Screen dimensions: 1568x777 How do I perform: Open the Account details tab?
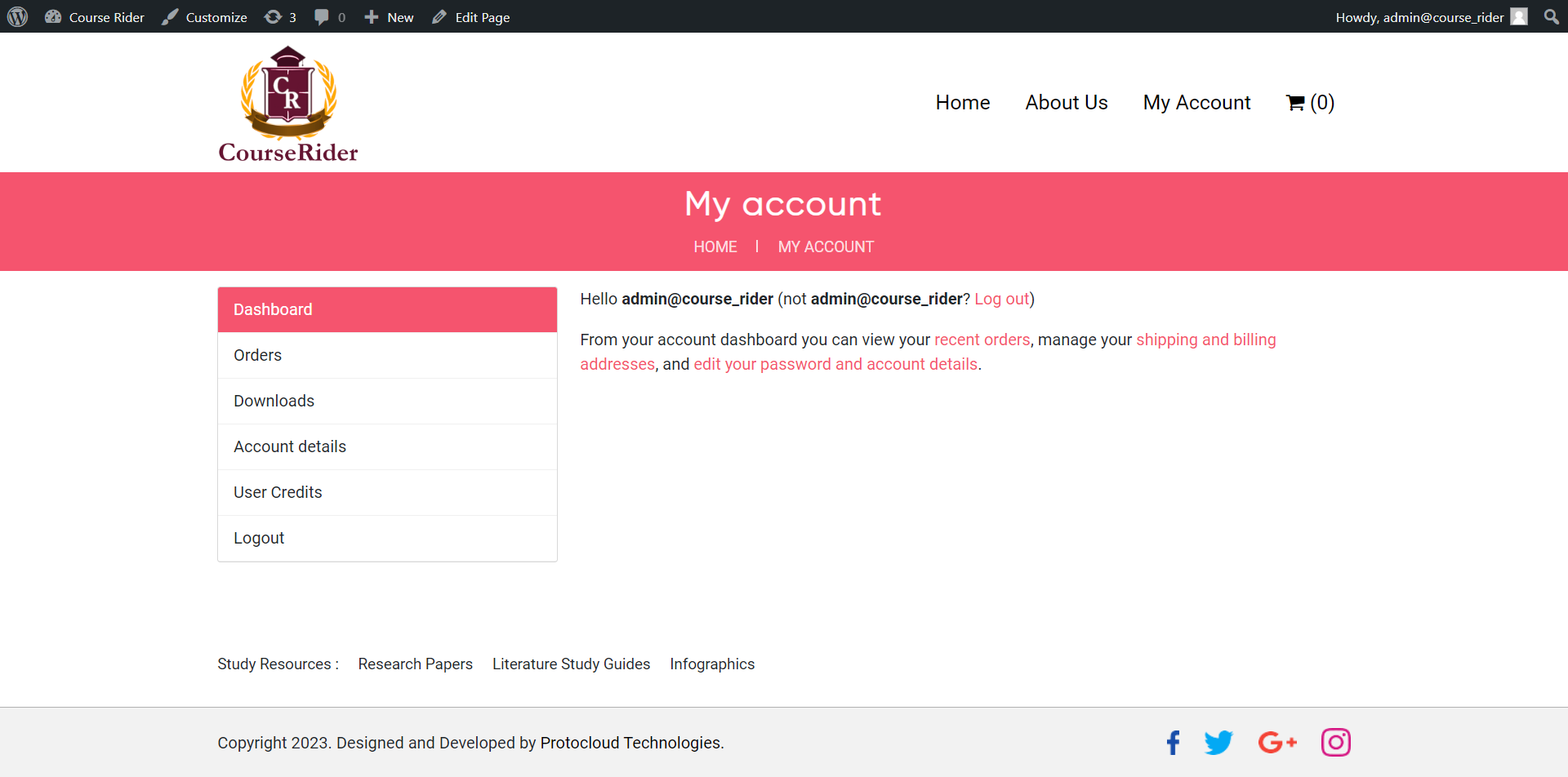(387, 446)
